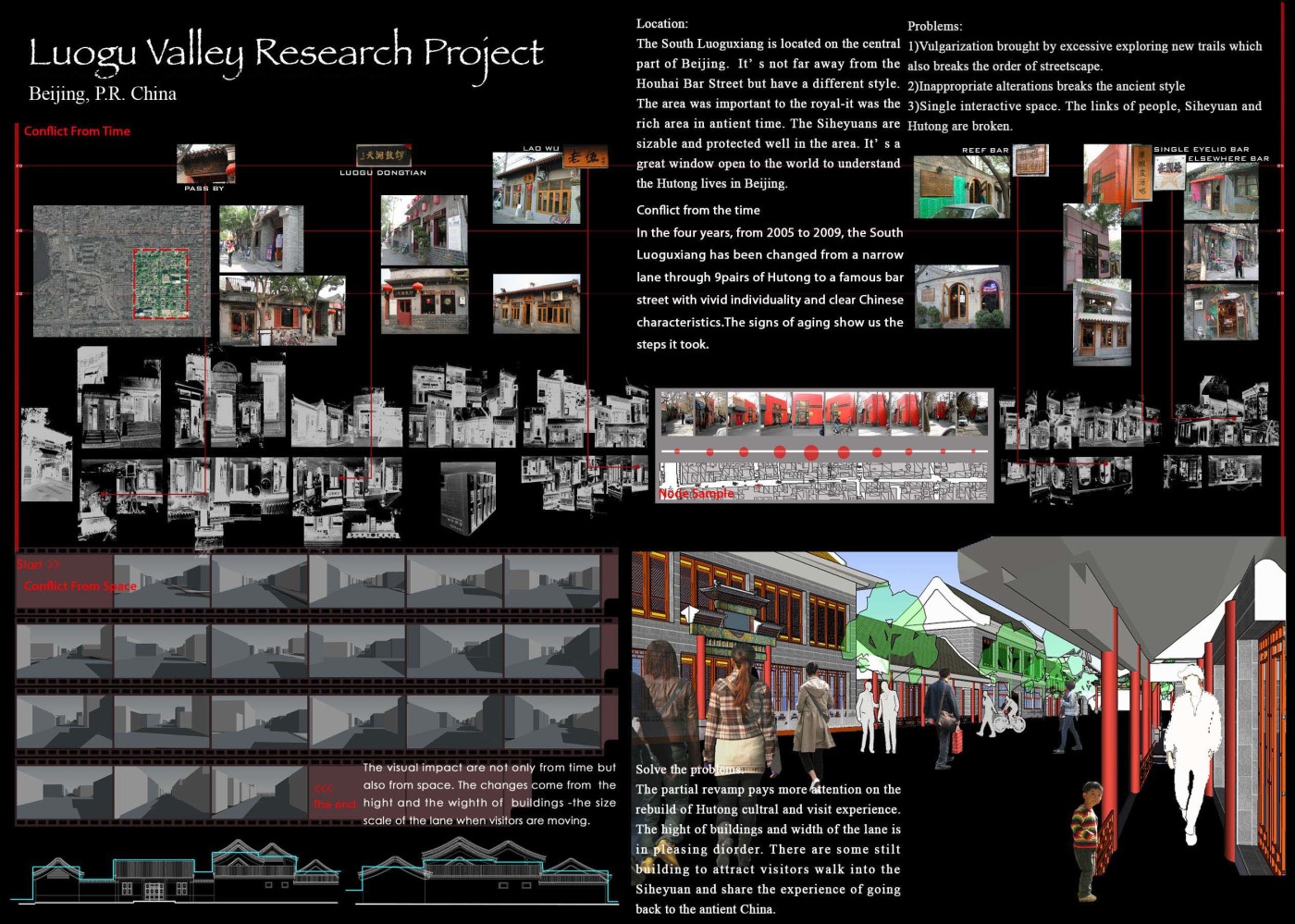Viewport: 1295px width, 924px height.
Task: Click the largest red node circle
Action: (811, 452)
